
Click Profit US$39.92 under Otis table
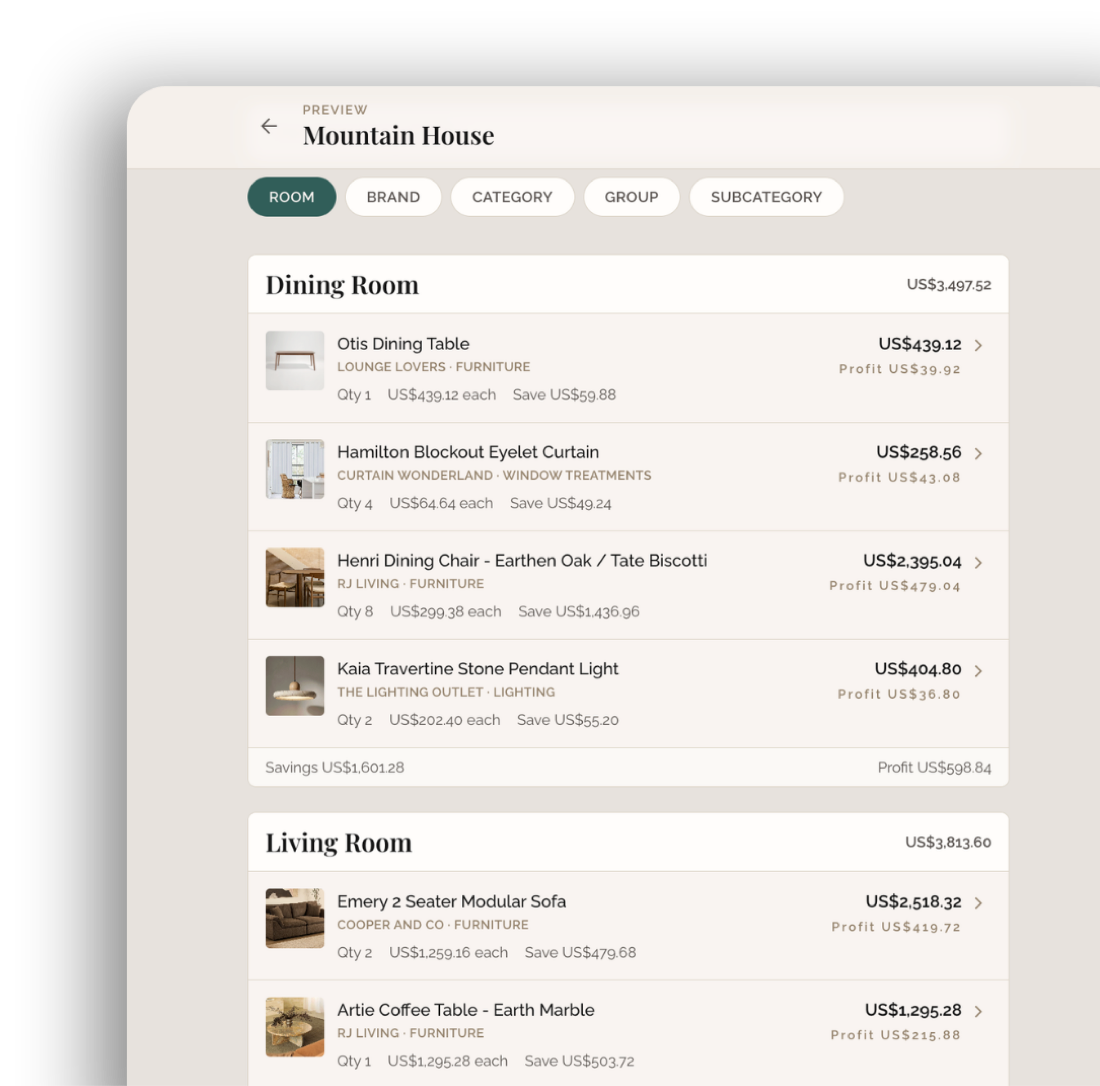click(x=900, y=369)
